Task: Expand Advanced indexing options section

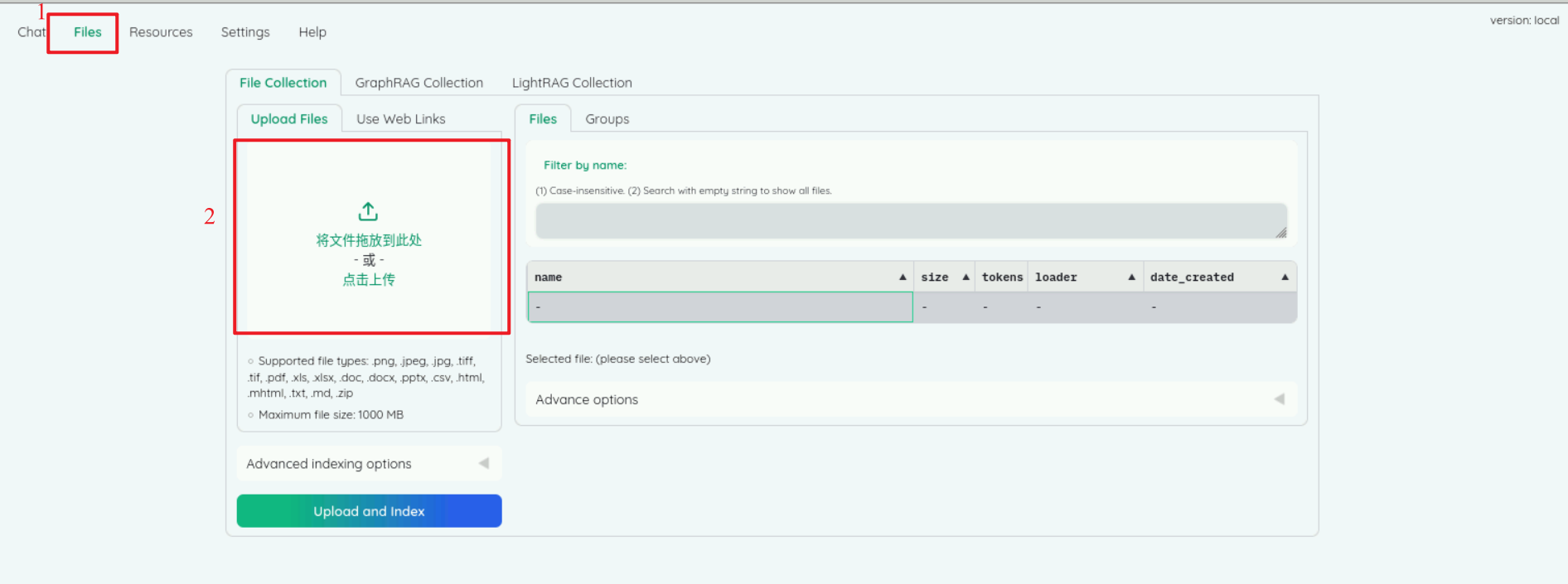Action: pyautogui.click(x=369, y=464)
